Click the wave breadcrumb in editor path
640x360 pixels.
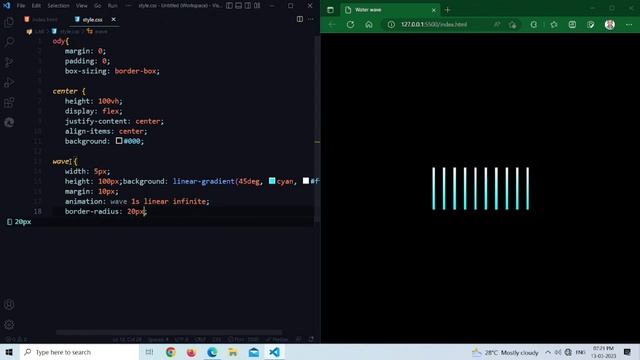(98, 31)
